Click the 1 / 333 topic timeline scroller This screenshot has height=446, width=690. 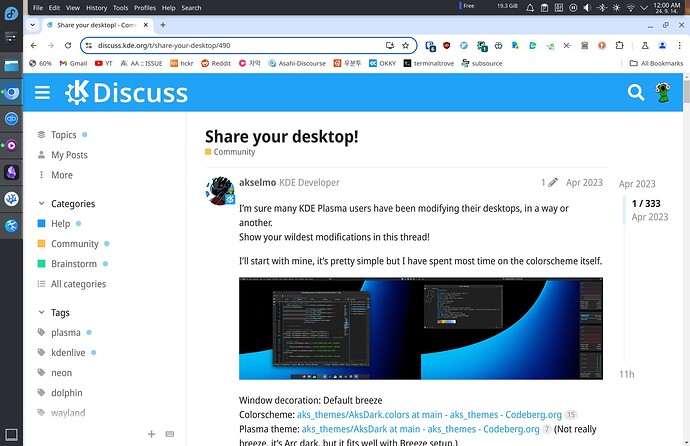pyautogui.click(x=646, y=210)
